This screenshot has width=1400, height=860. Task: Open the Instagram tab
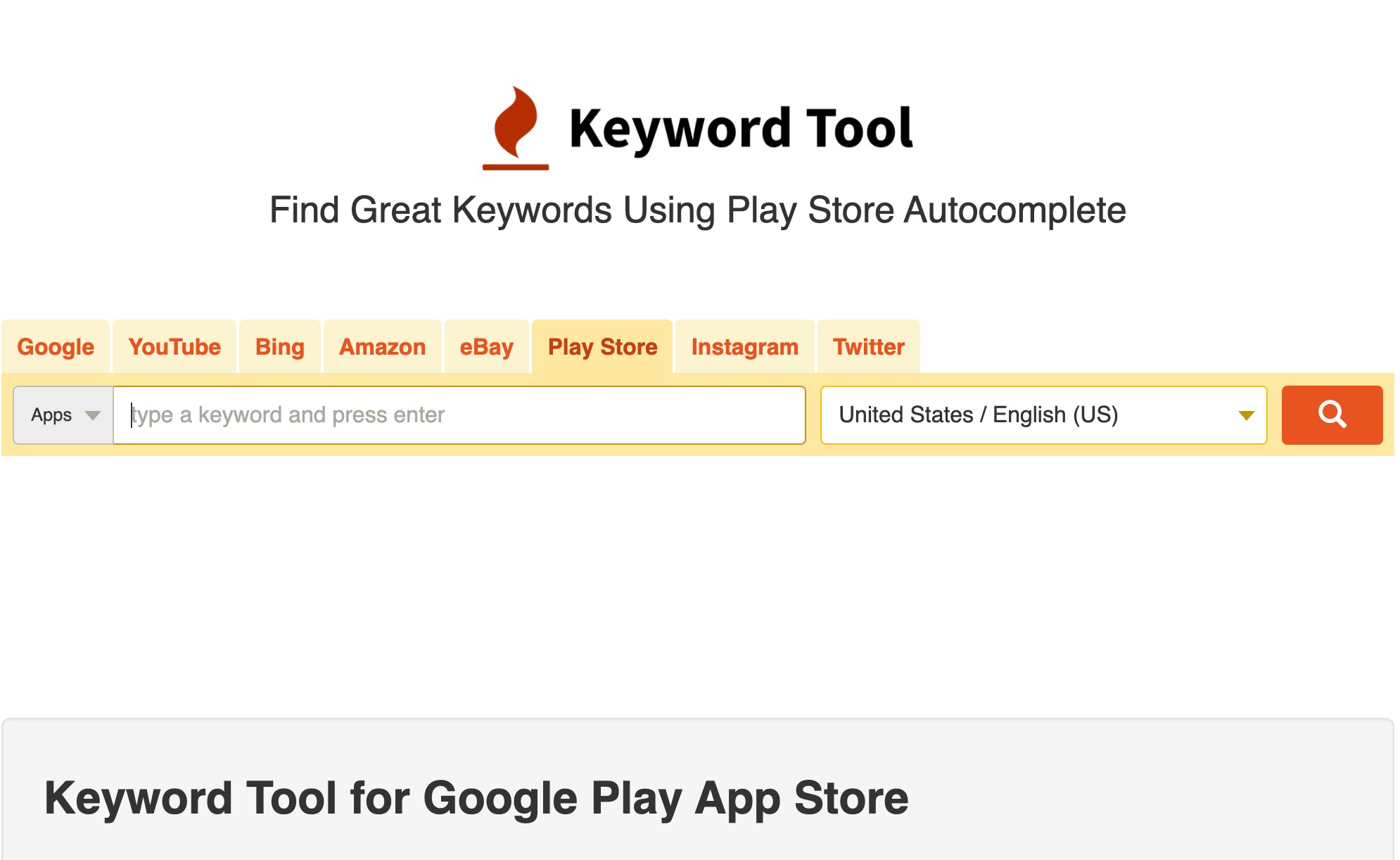click(744, 347)
